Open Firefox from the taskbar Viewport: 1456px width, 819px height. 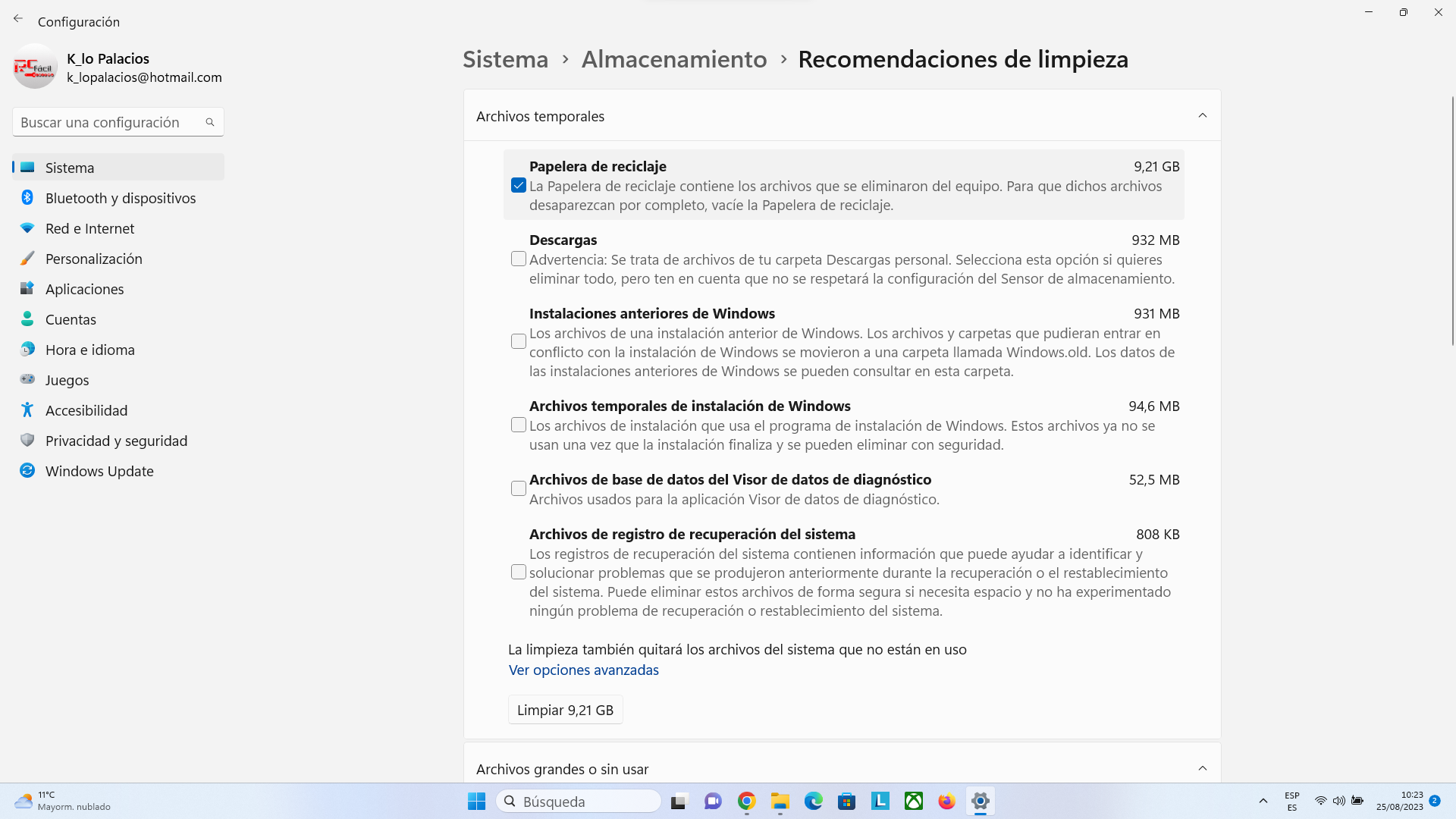point(946,802)
